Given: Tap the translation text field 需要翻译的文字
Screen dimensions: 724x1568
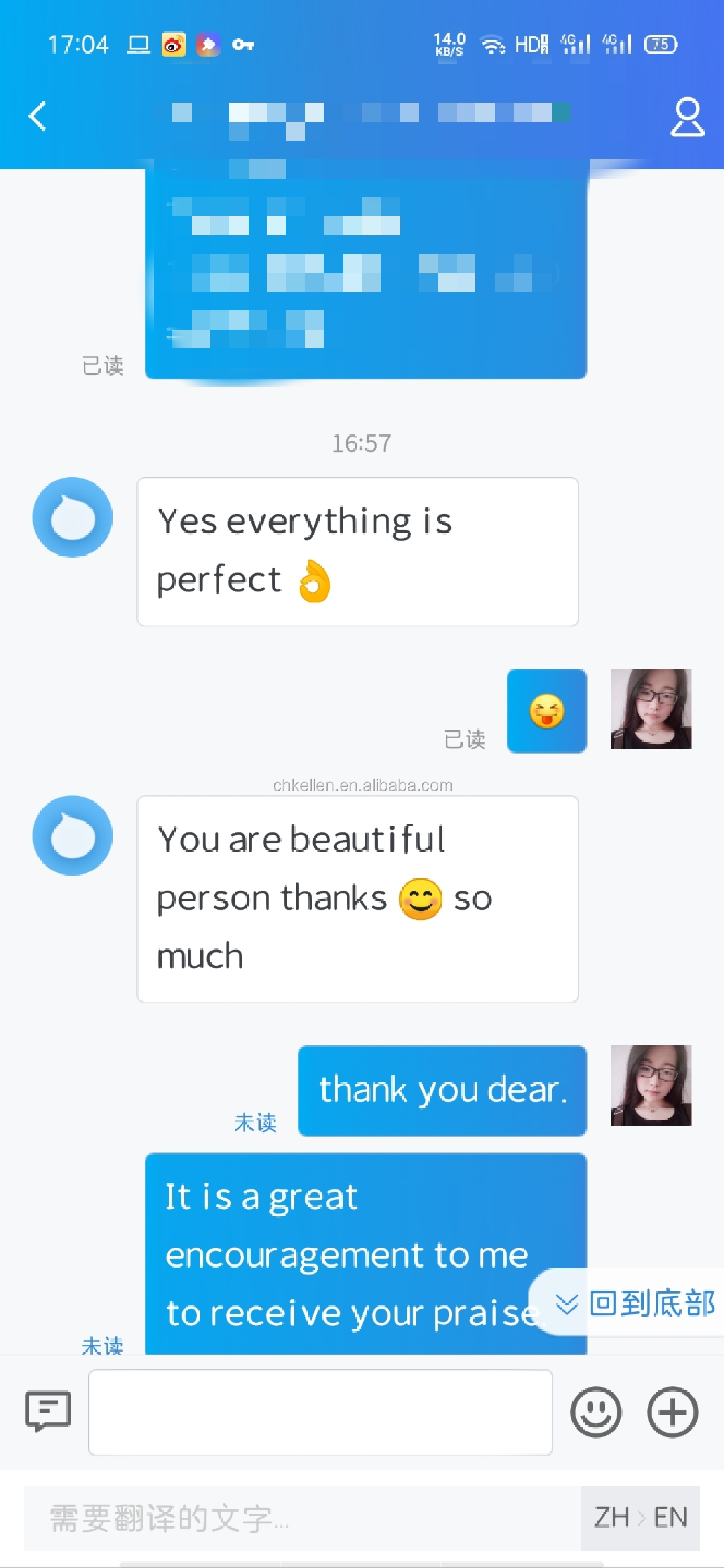Looking at the screenshot, I should point(303,1518).
